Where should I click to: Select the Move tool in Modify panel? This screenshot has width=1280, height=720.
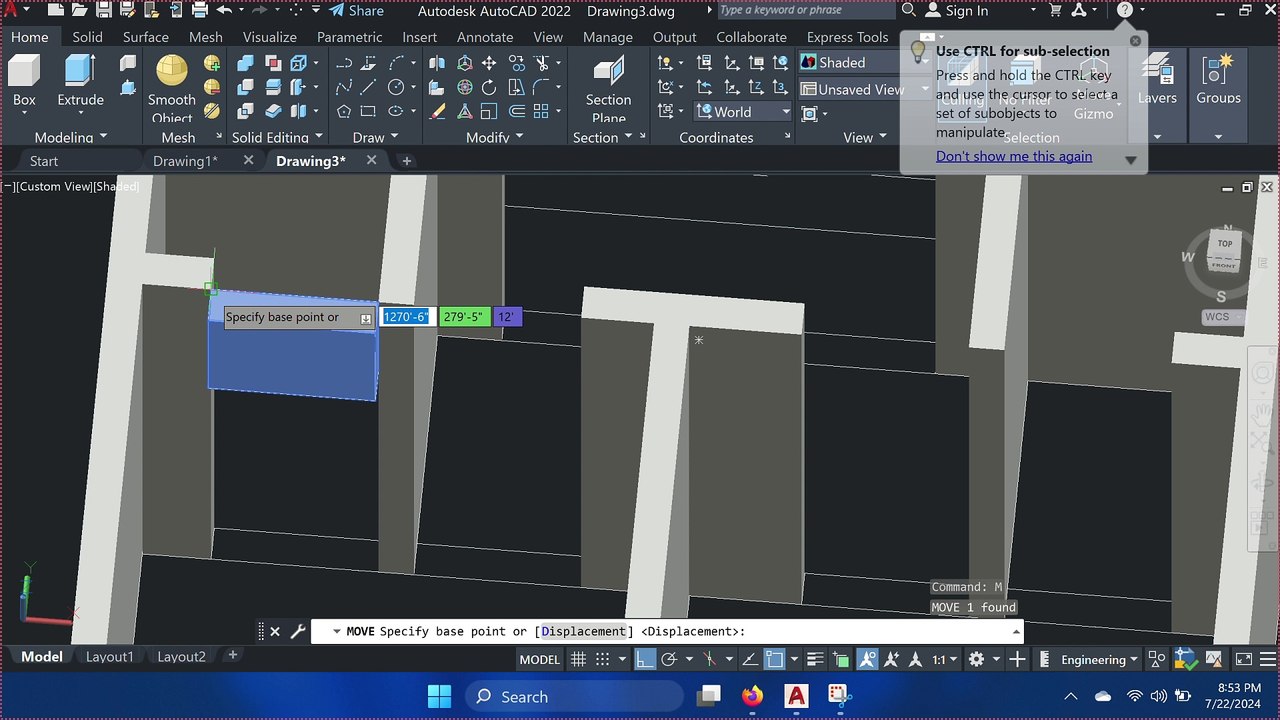pyautogui.click(x=489, y=63)
